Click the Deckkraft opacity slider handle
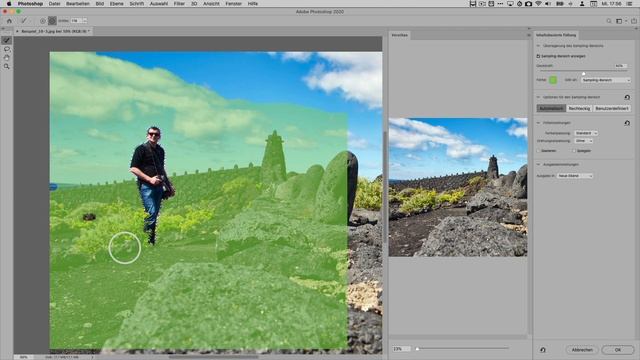The width and height of the screenshot is (640, 360). click(x=584, y=73)
